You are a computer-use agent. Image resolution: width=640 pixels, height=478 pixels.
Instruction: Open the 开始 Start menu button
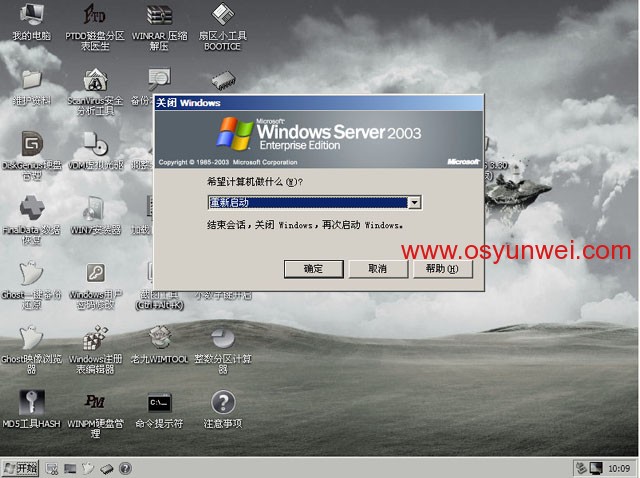pos(20,468)
